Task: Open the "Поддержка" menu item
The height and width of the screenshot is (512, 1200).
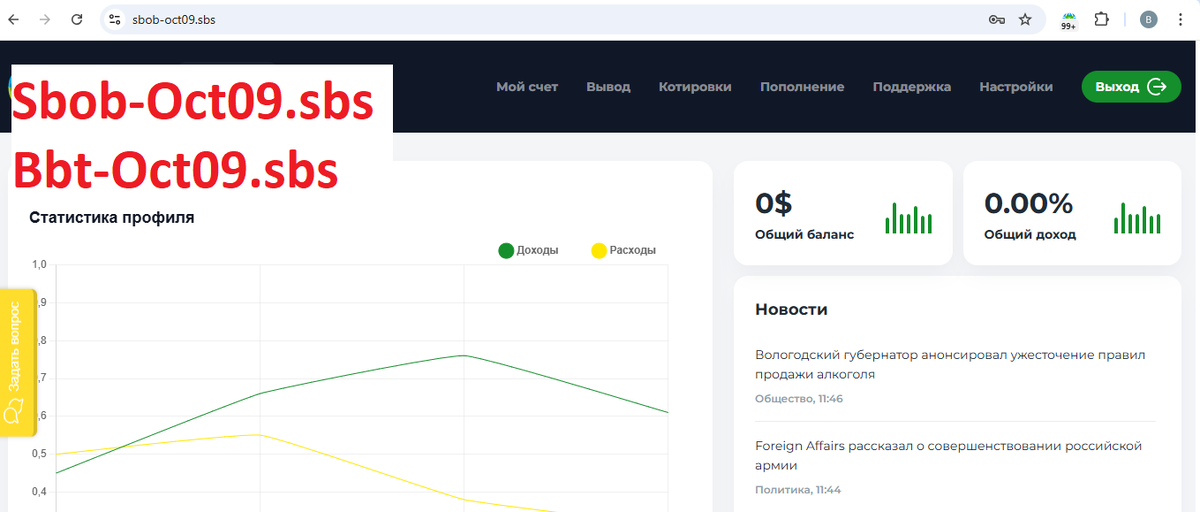Action: pos(912,87)
